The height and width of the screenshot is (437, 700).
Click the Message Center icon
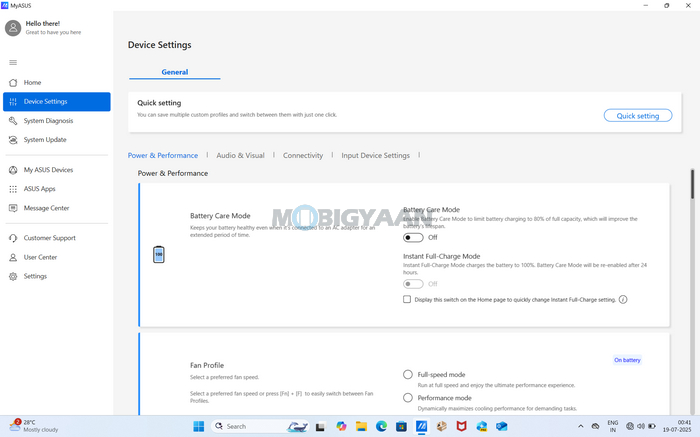13,208
